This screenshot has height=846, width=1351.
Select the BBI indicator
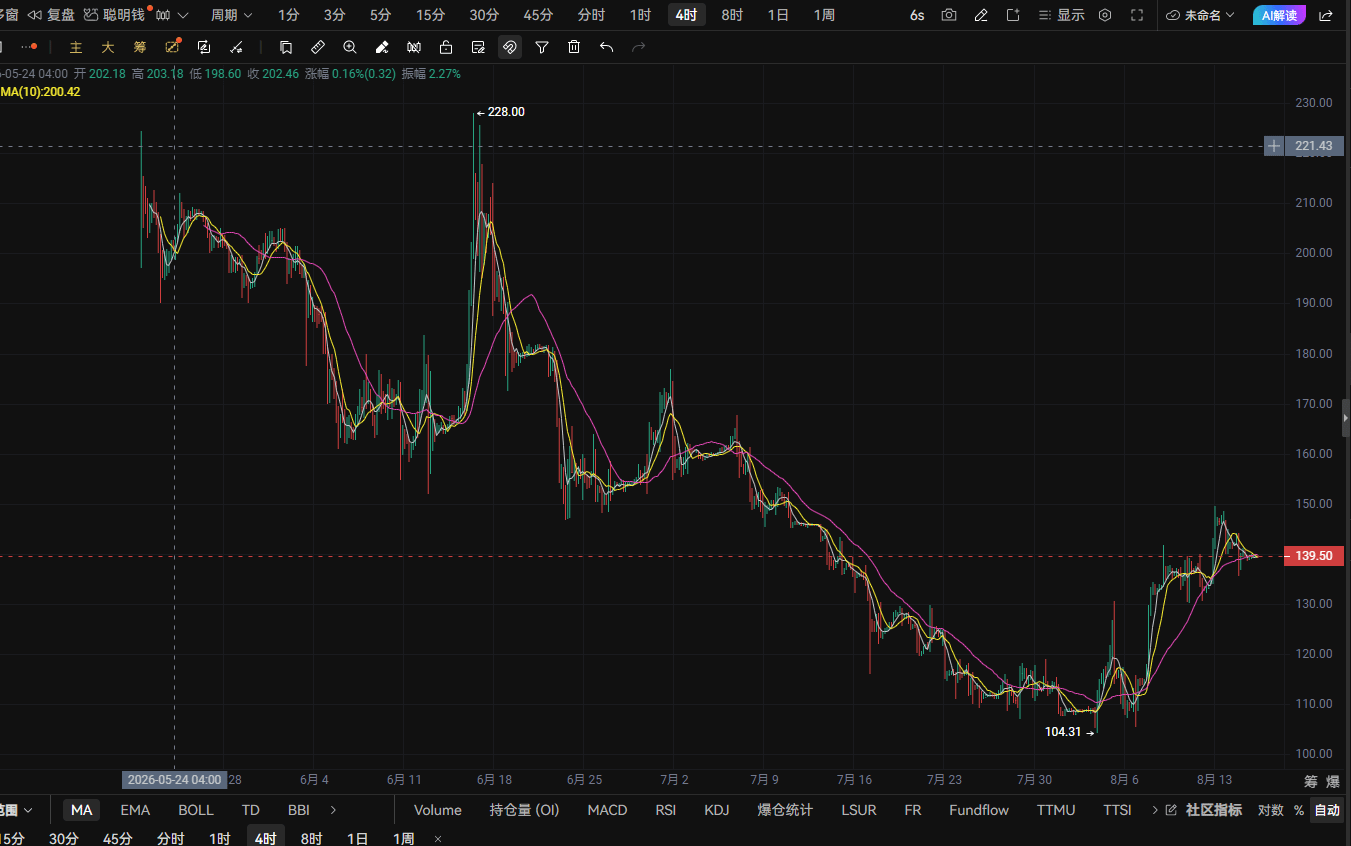point(298,810)
